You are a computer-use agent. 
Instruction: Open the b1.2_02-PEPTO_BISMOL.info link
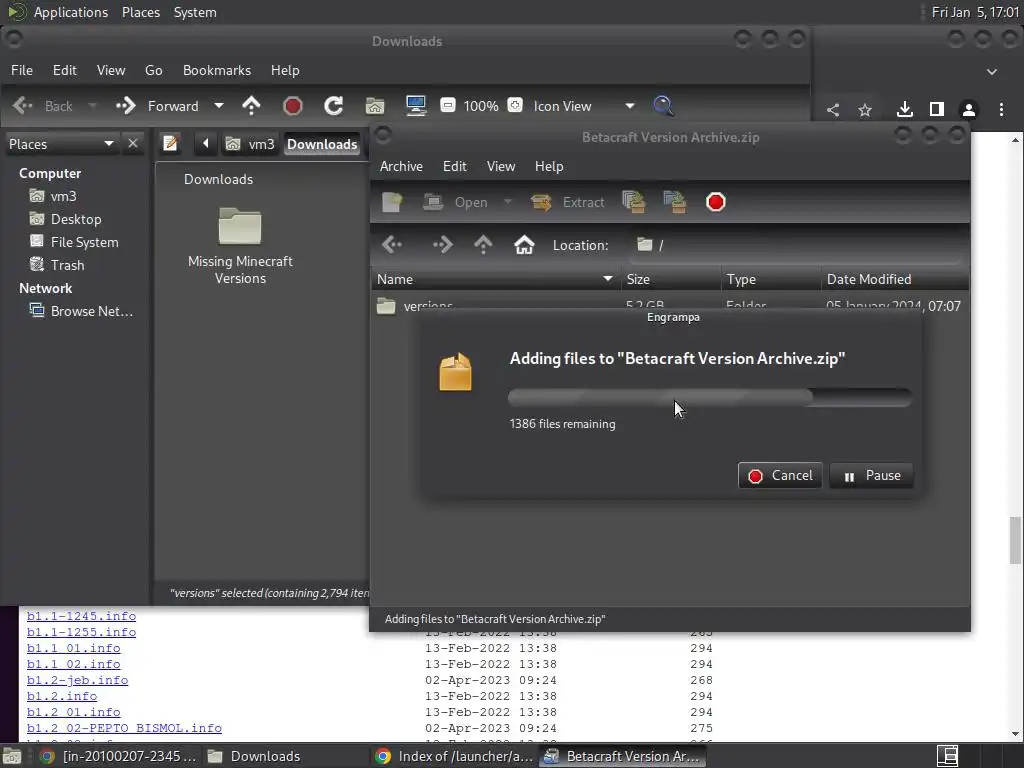(x=124, y=728)
